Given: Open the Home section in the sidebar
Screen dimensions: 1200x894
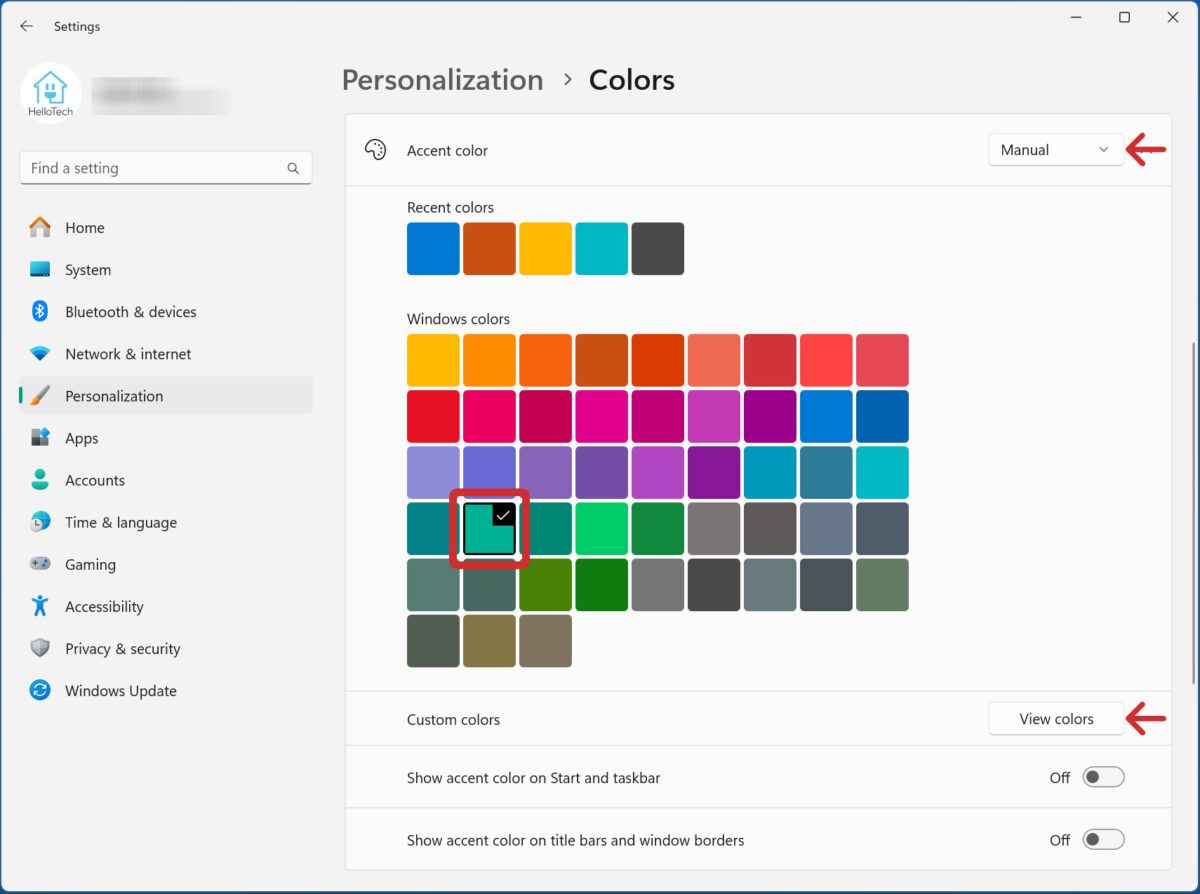Looking at the screenshot, I should pos(85,227).
